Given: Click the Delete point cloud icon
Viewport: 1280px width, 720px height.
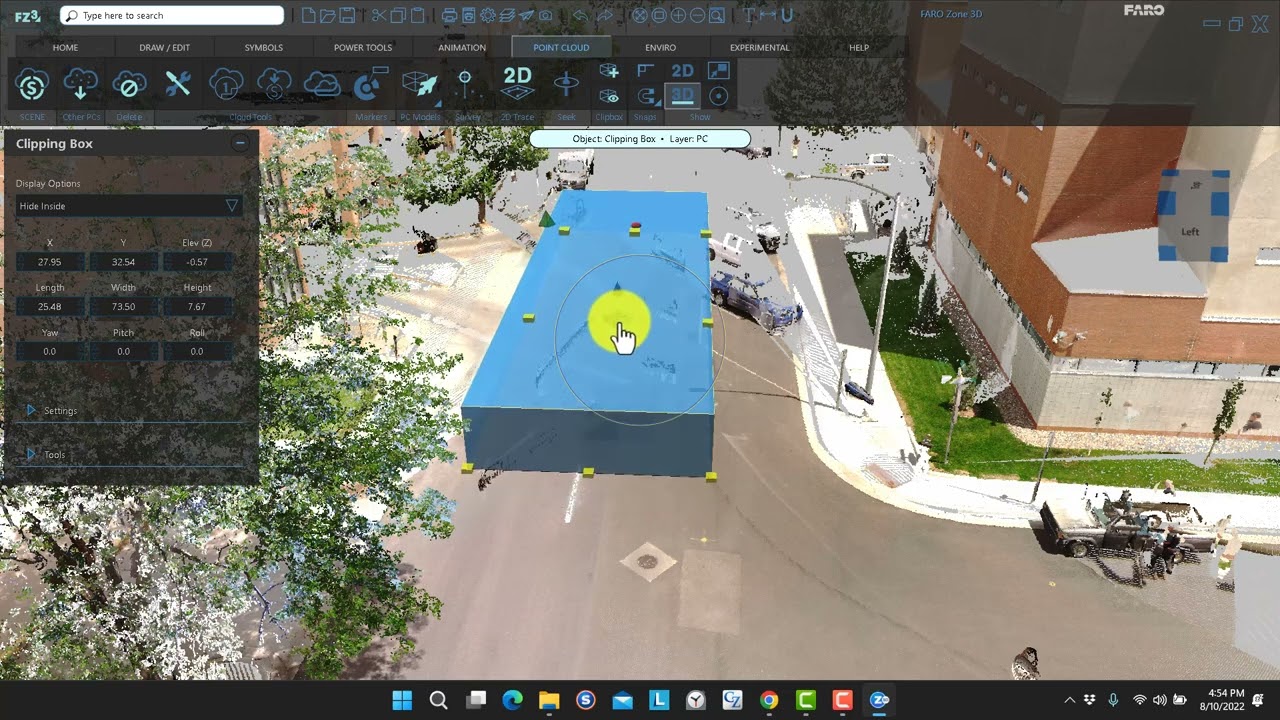Looking at the screenshot, I should [129, 84].
